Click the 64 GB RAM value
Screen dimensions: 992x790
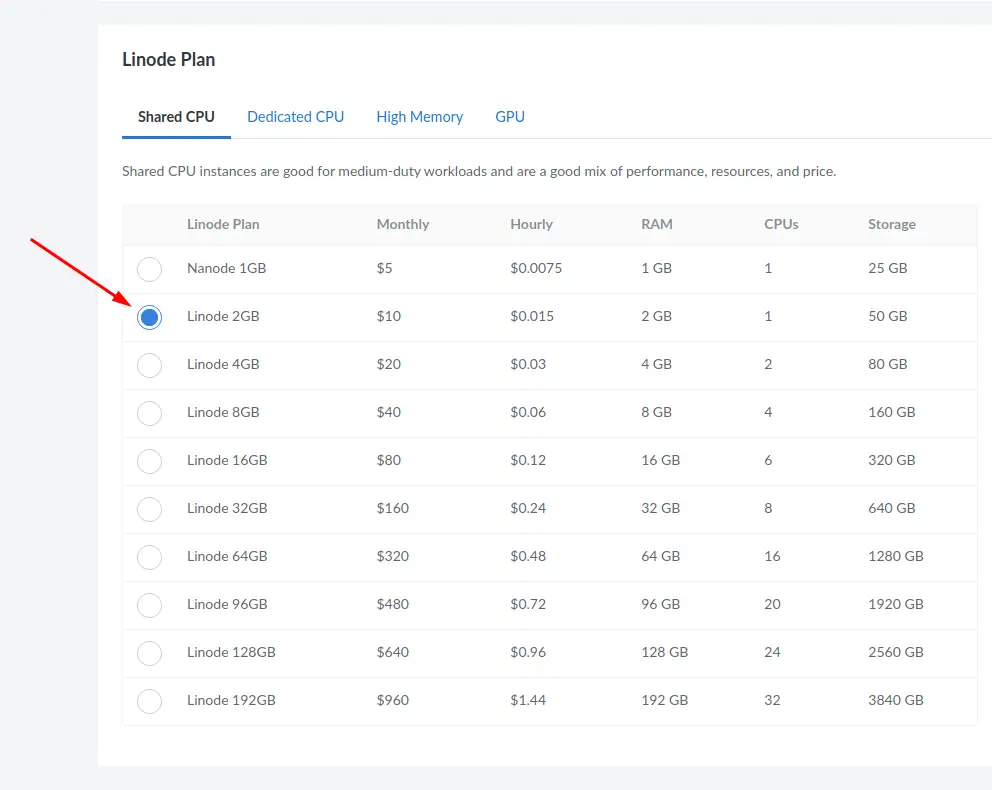(x=660, y=557)
